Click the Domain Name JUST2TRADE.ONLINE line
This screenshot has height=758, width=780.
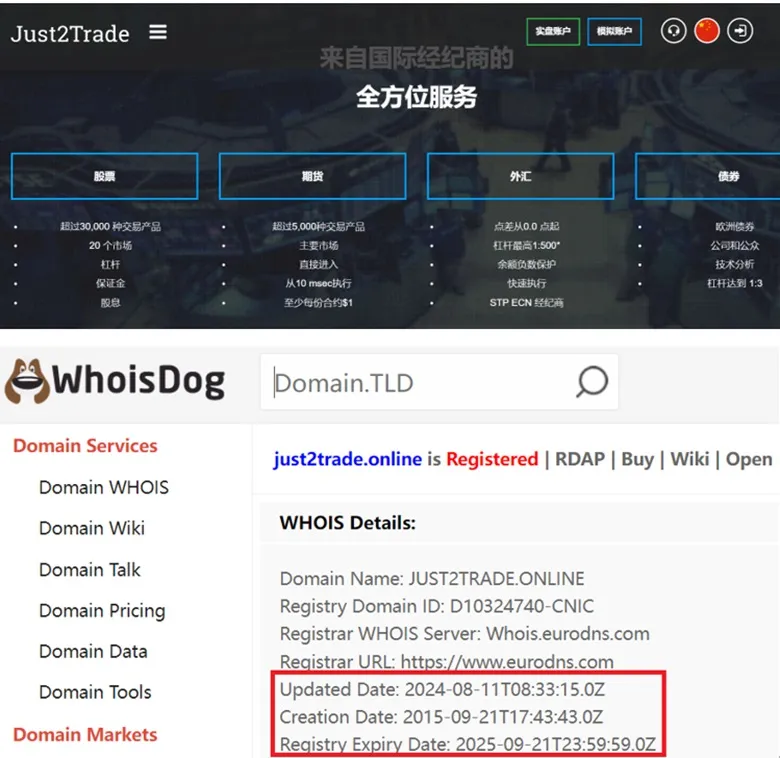[432, 579]
